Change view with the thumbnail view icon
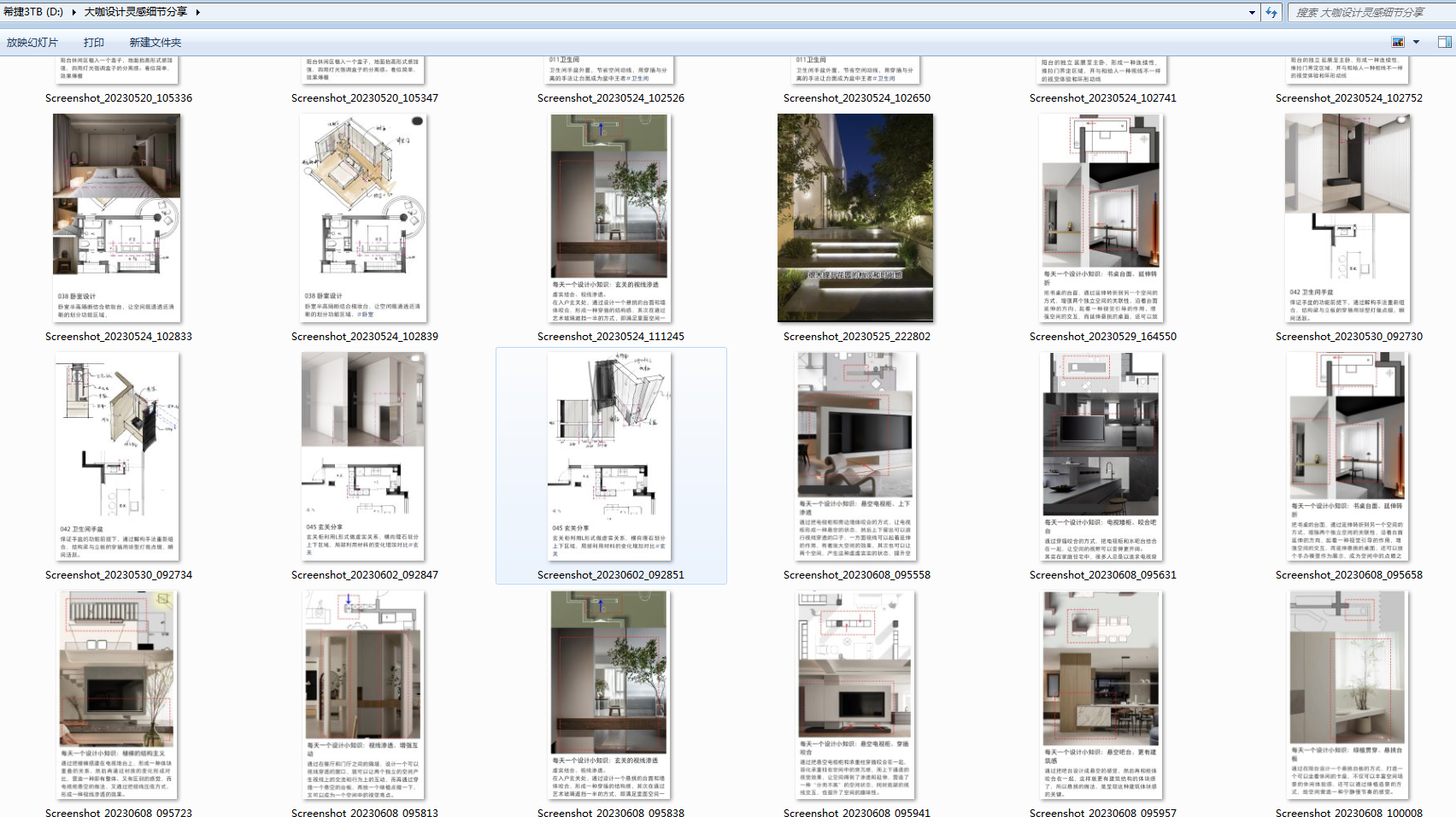 (1399, 42)
